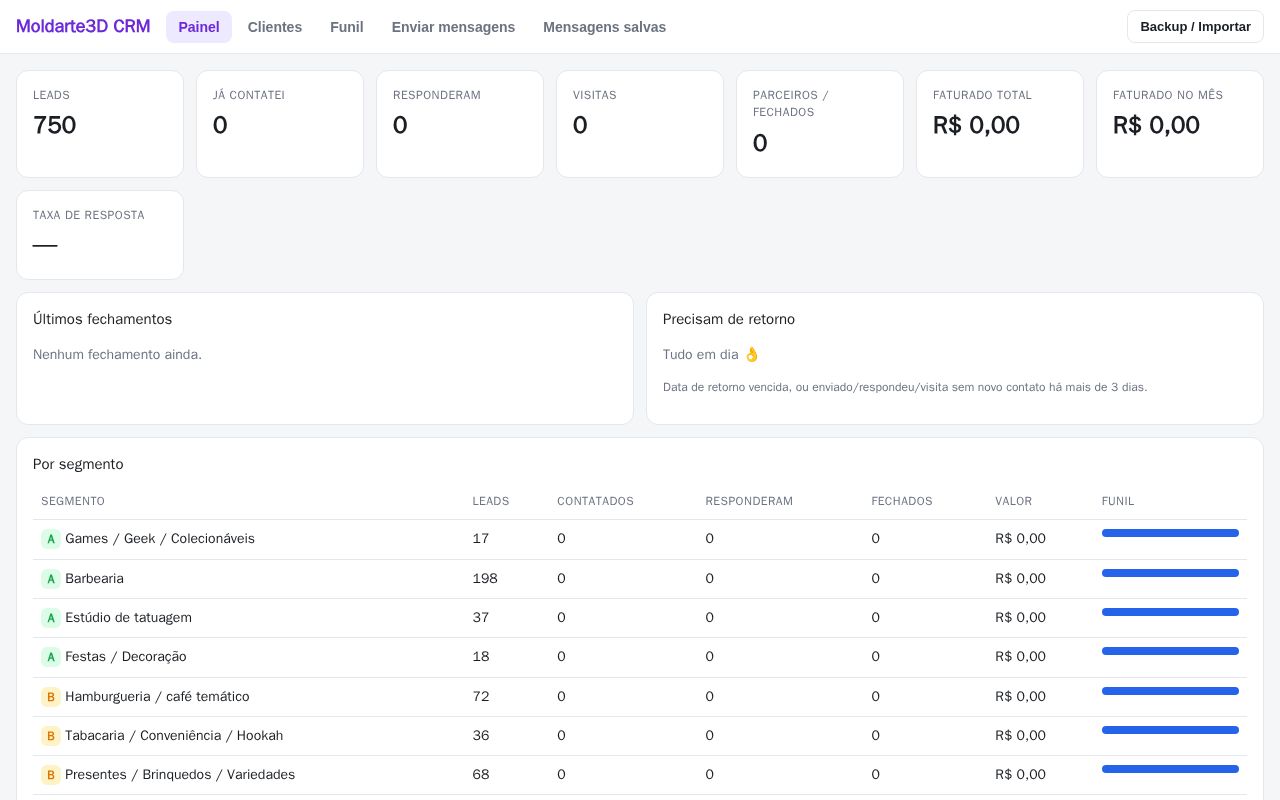Click the Estúdio de tatuagem segment name

128,618
